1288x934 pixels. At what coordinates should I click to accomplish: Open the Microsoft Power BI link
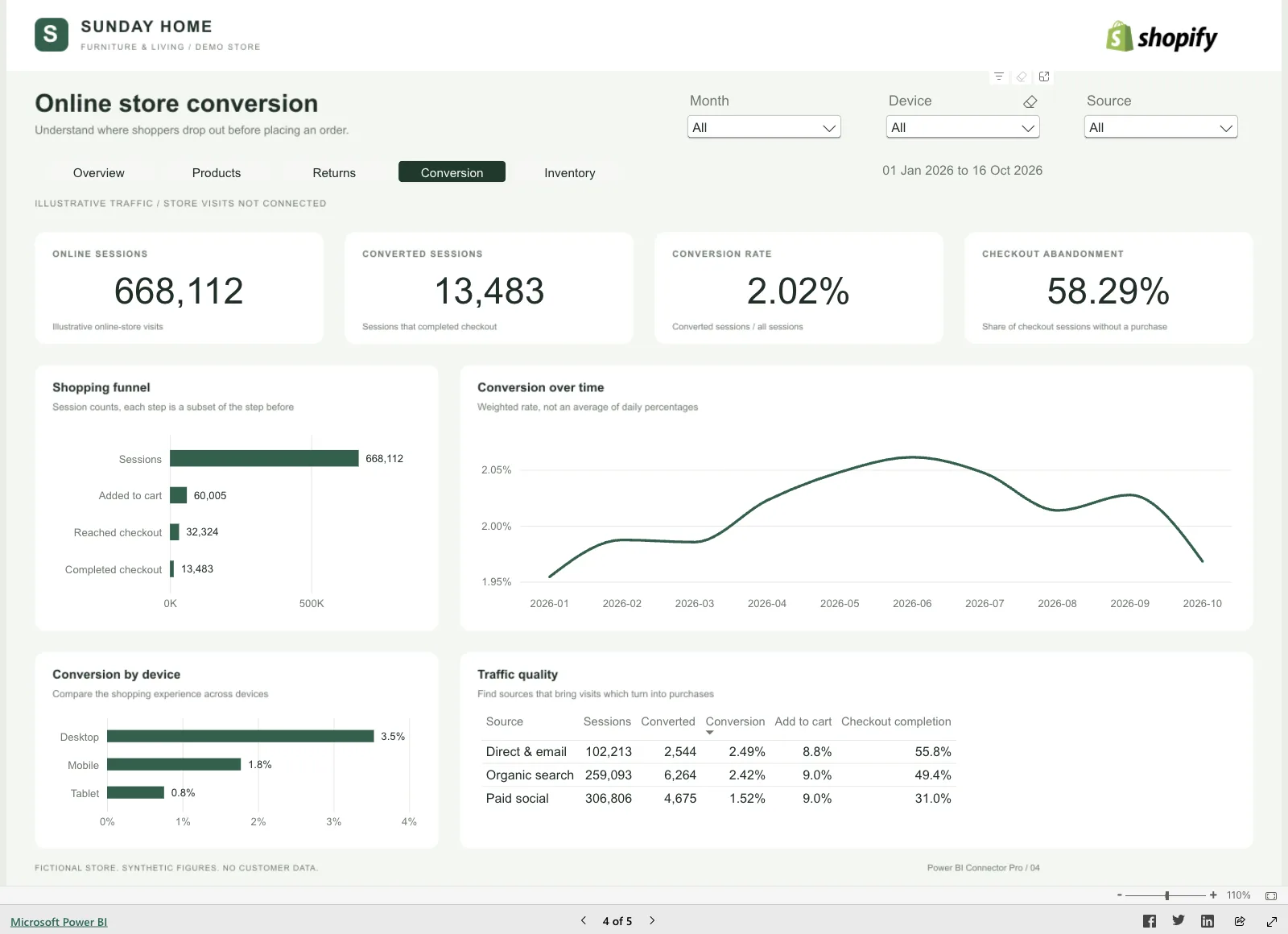click(59, 922)
